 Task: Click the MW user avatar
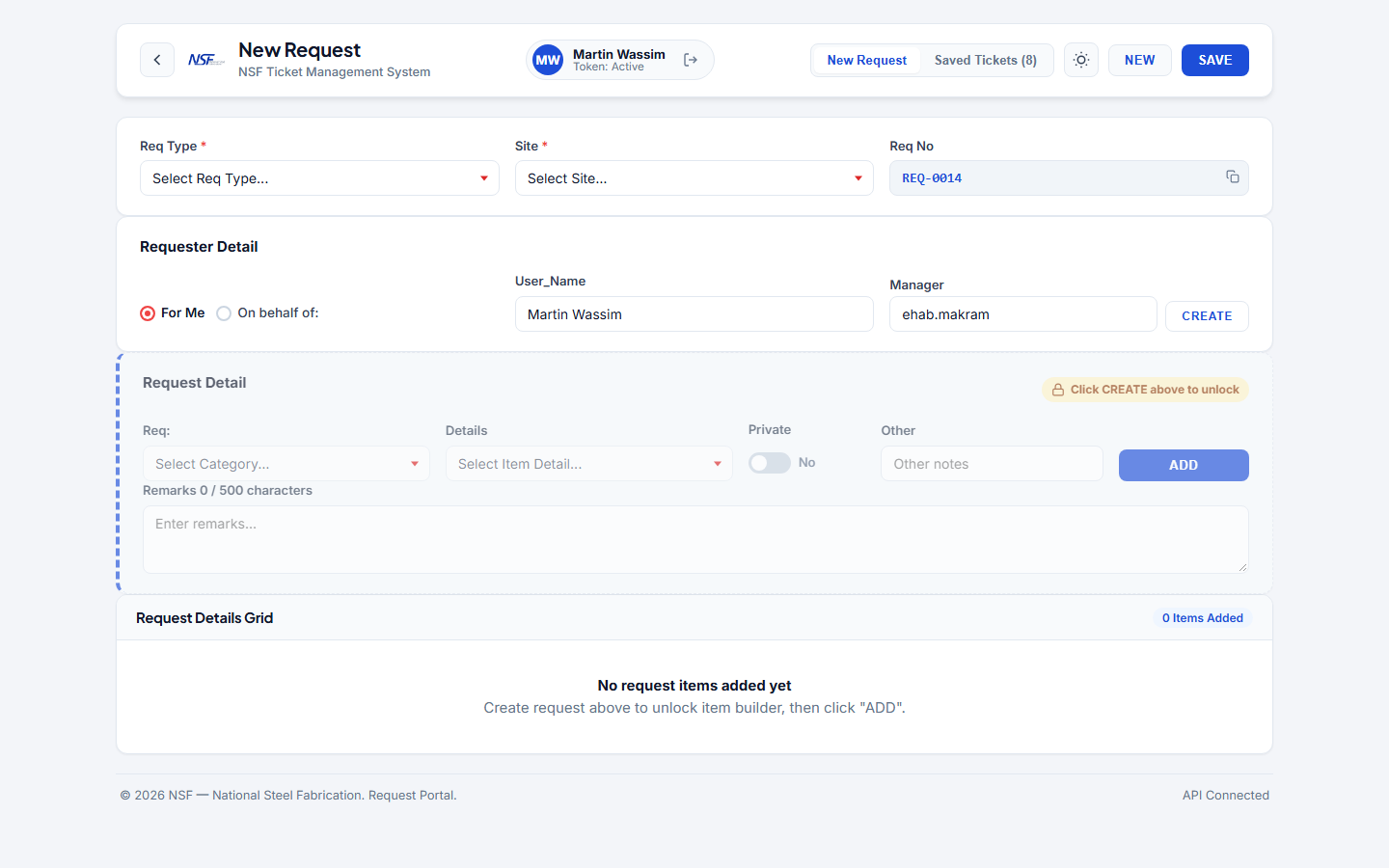[x=548, y=60]
